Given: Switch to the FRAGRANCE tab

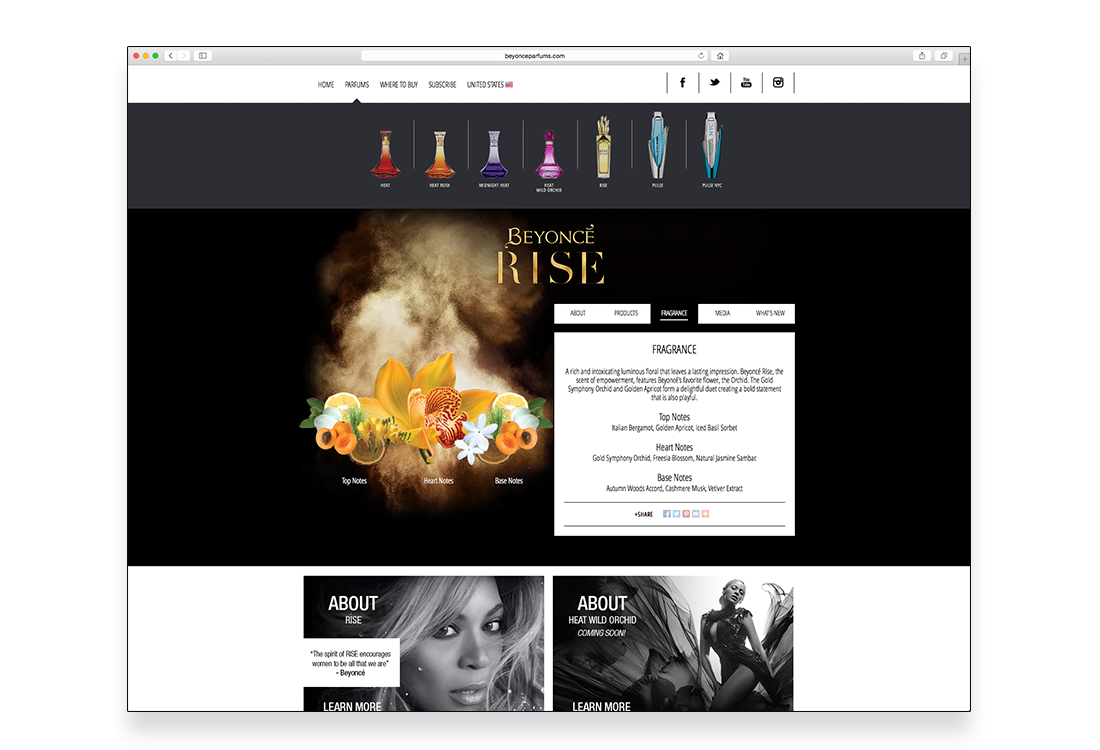Looking at the screenshot, I should click(x=674, y=313).
